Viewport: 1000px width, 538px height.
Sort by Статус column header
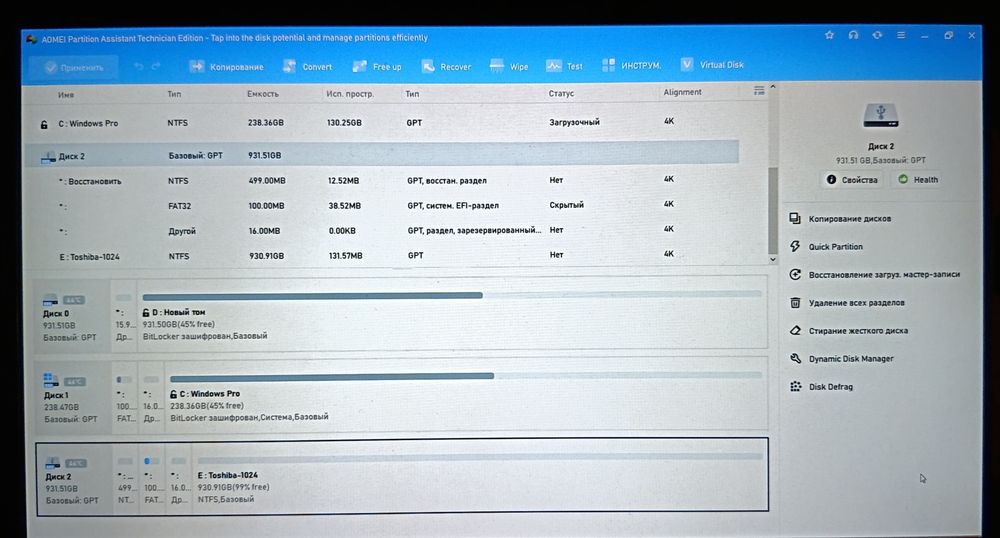[561, 93]
